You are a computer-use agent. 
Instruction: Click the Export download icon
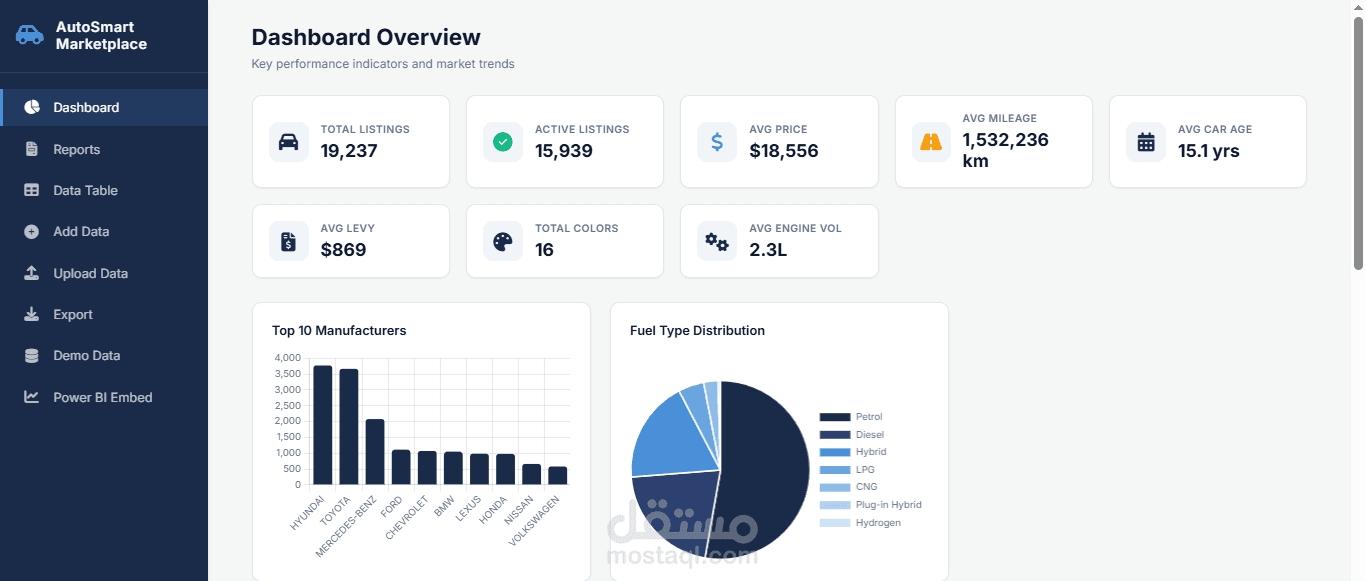(32, 314)
